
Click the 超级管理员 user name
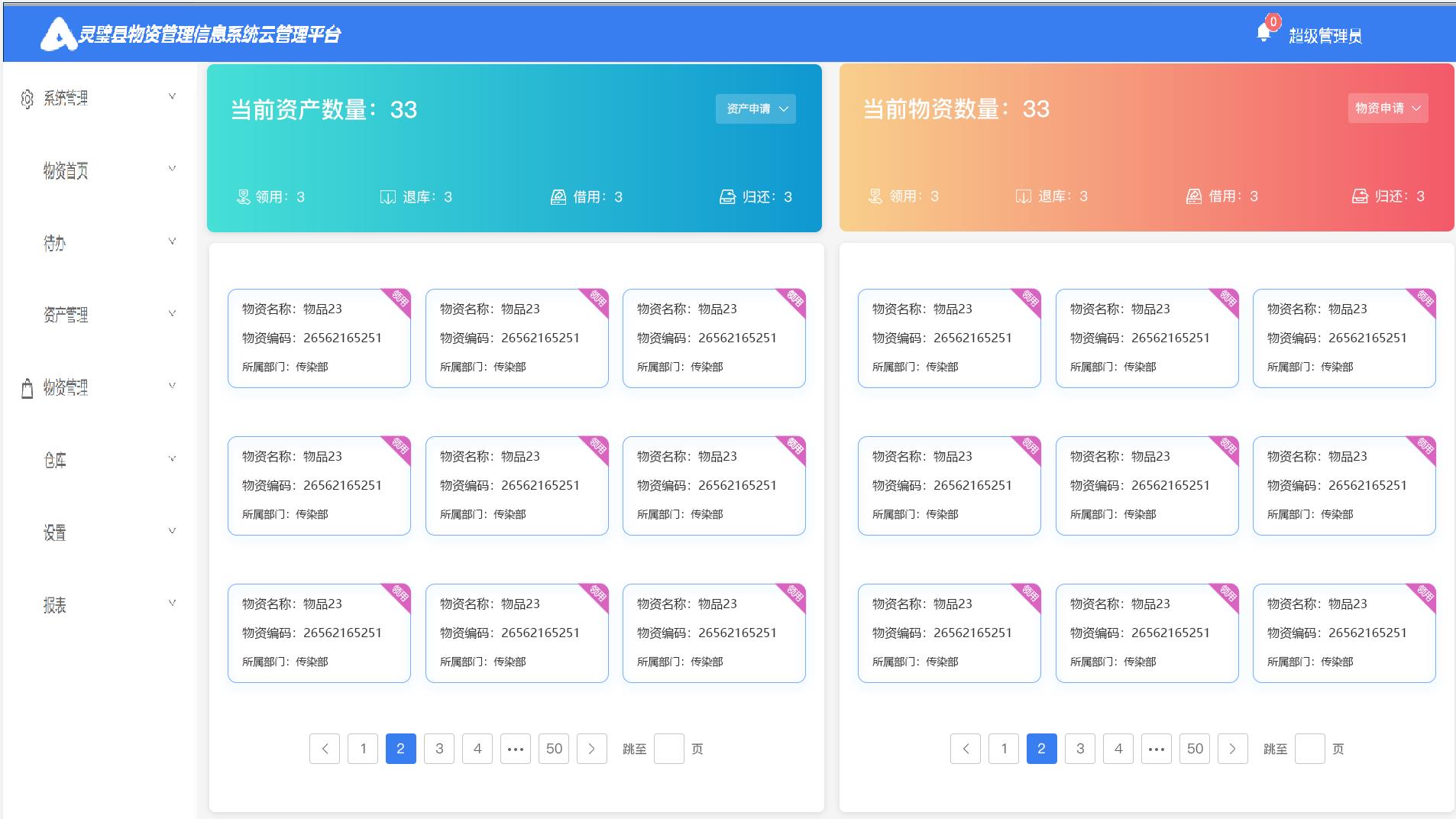pos(1325,36)
